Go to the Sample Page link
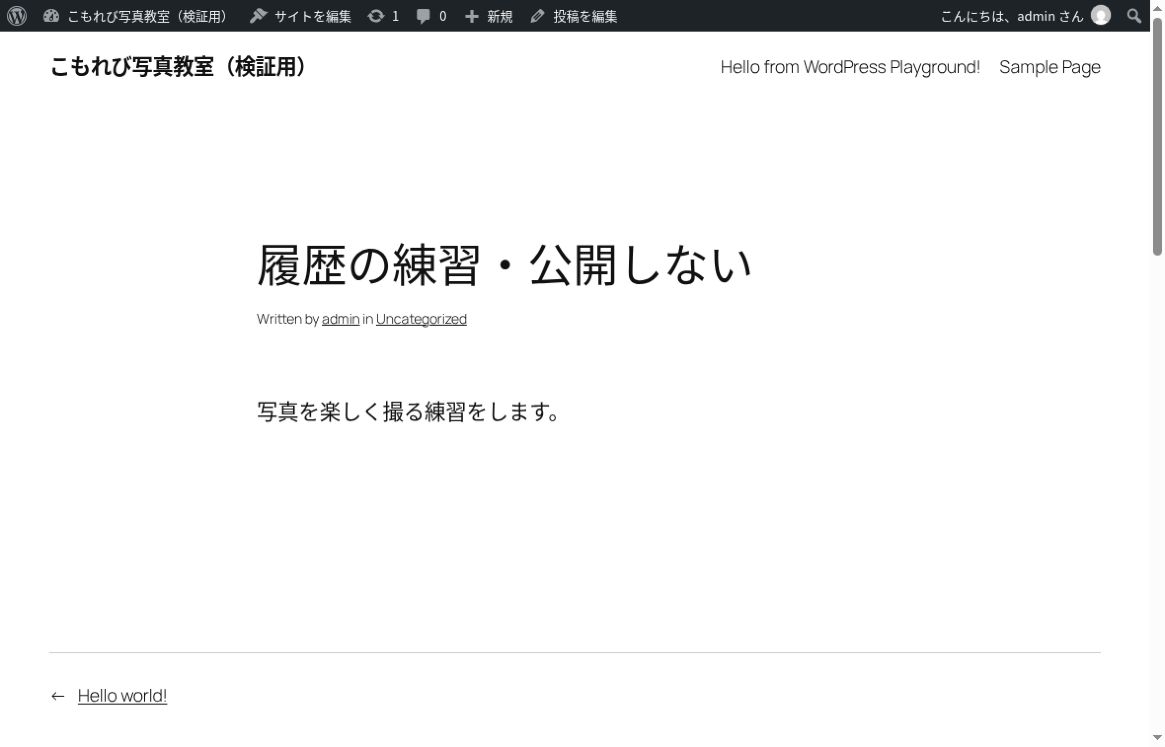Viewport: 1165px width, 747px height. [x=1050, y=67]
